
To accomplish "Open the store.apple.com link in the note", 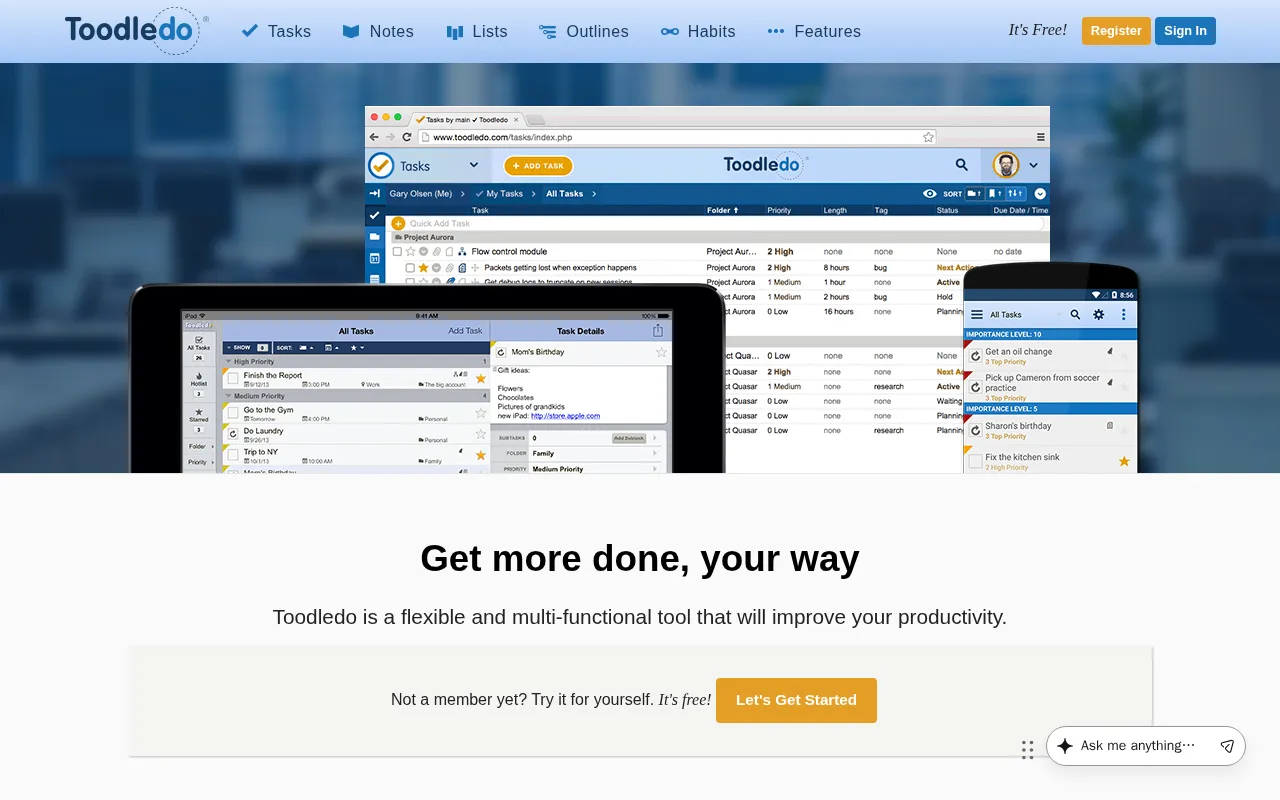I will pos(565,416).
